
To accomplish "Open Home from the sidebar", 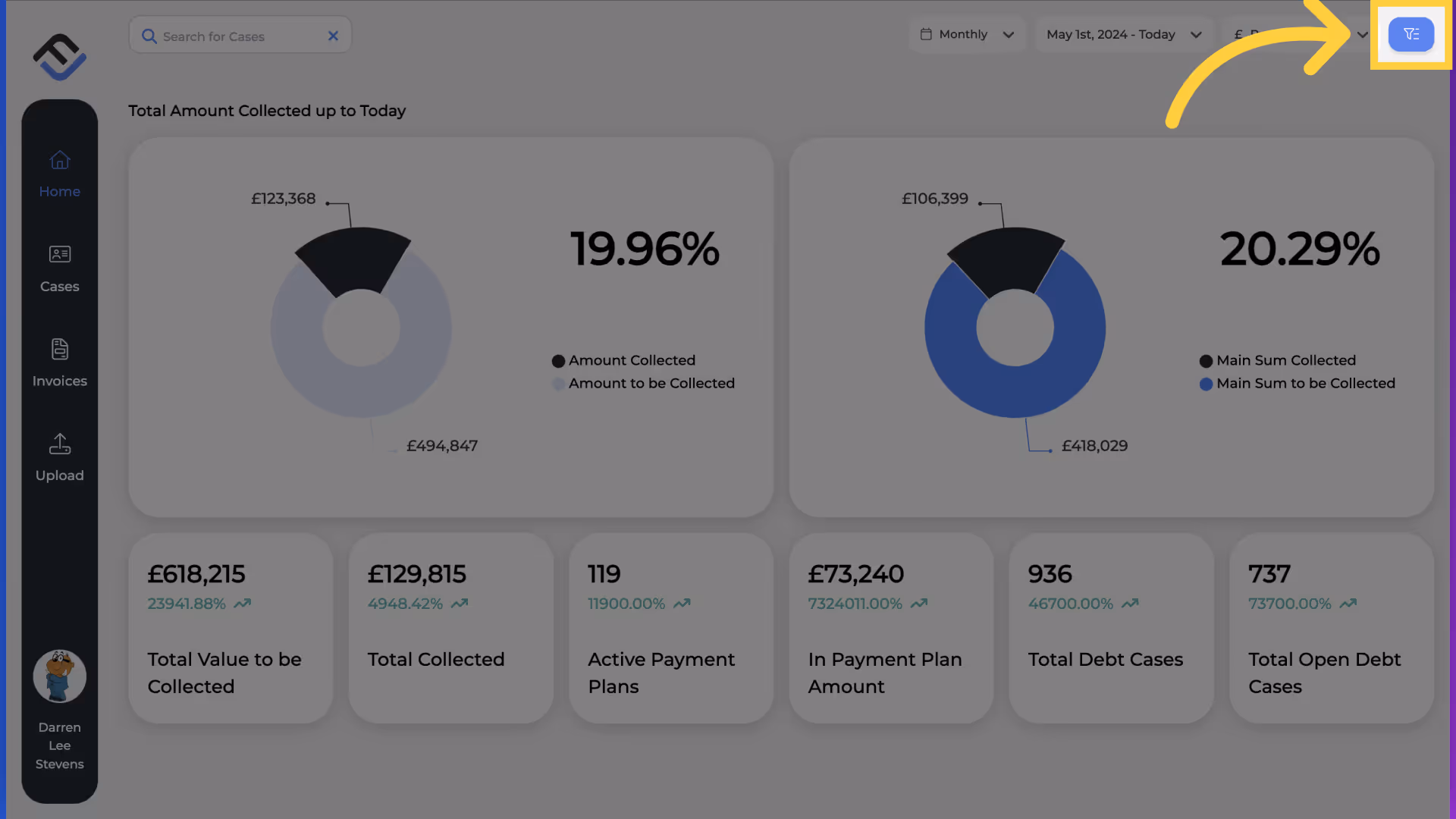I will coord(59,174).
